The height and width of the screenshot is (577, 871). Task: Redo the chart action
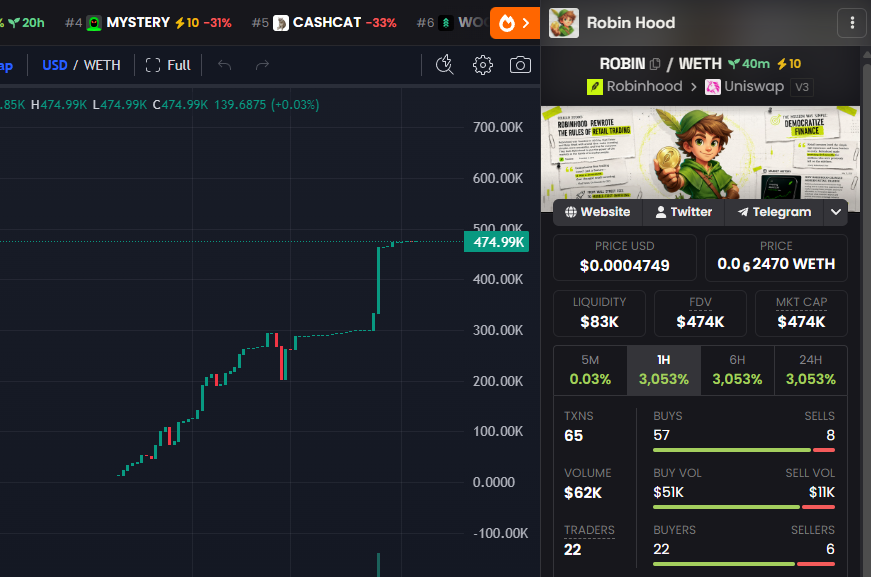262,65
